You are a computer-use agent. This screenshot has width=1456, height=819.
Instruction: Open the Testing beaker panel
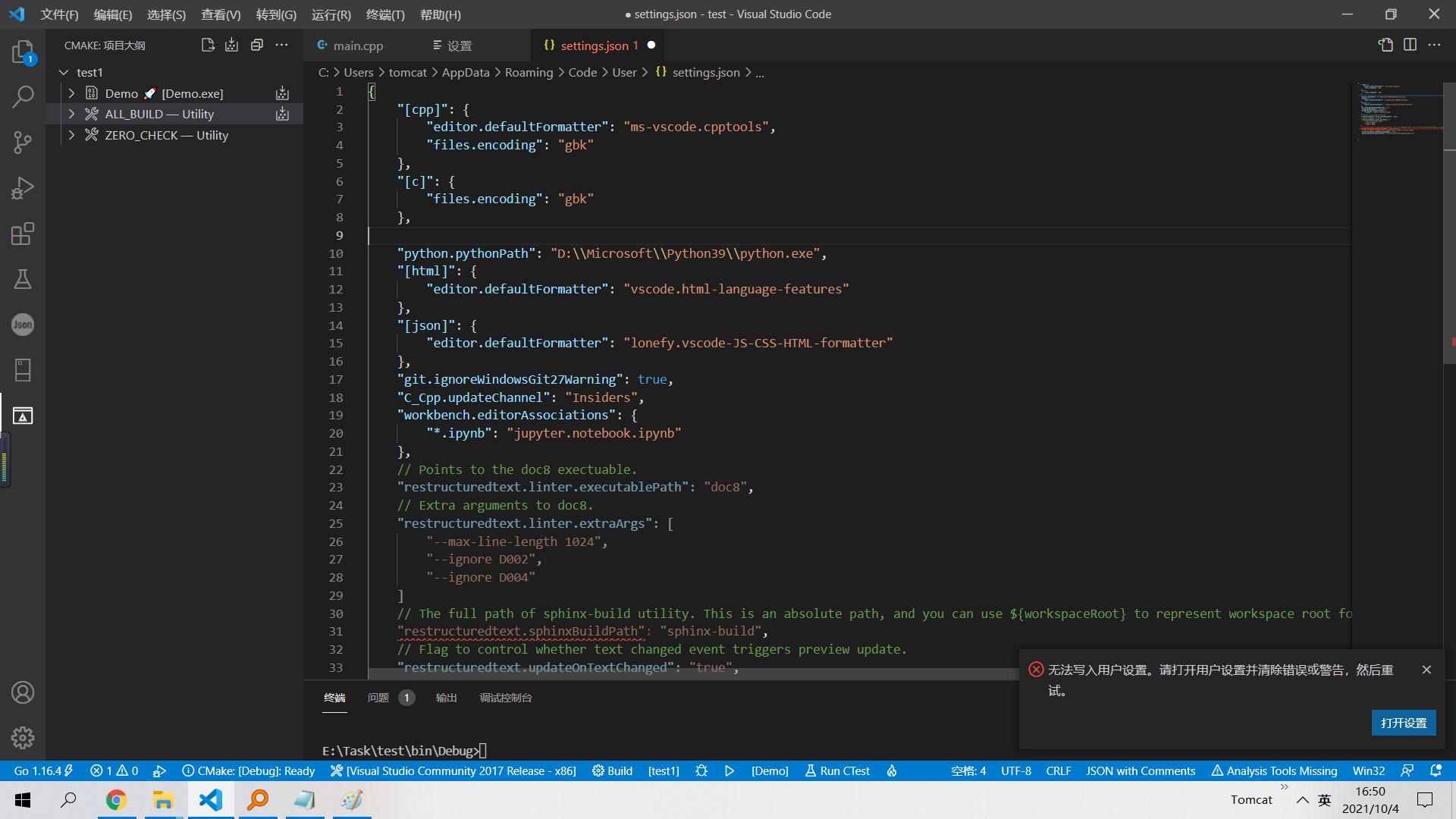23,279
